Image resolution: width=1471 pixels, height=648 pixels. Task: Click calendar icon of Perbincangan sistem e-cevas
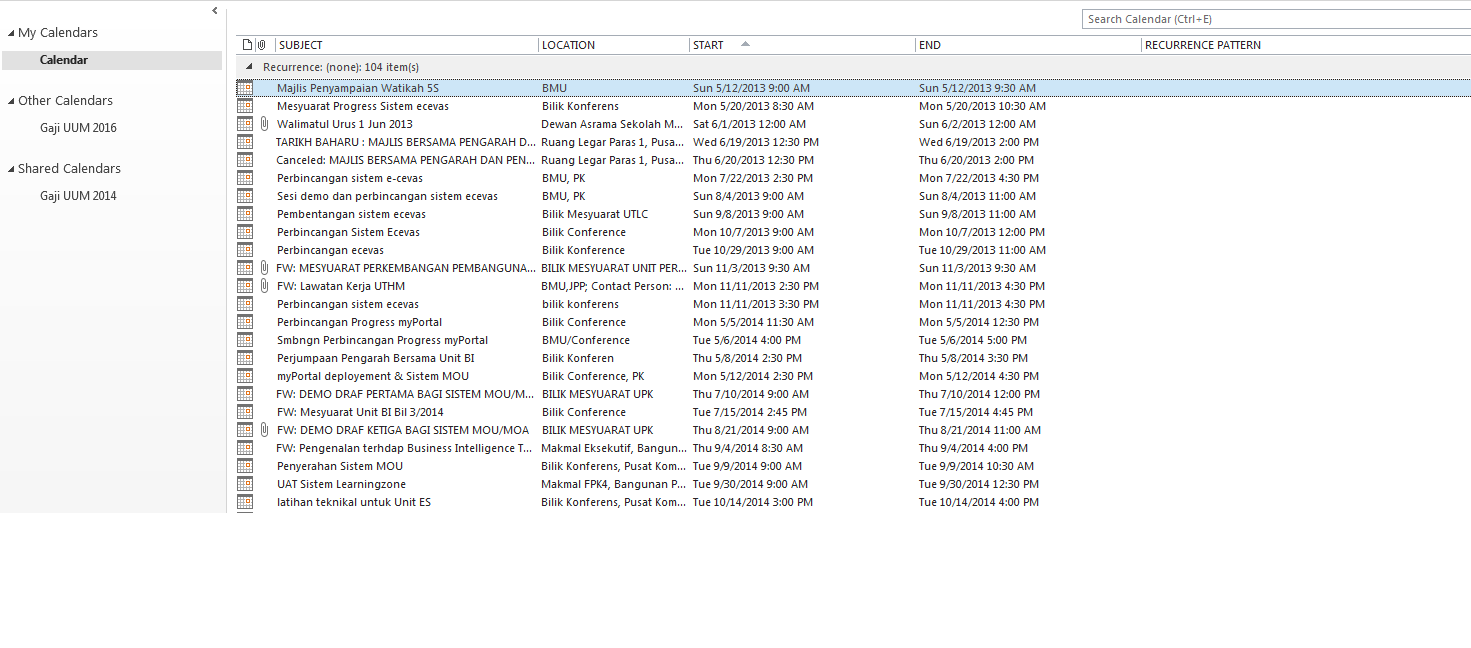[x=245, y=178]
